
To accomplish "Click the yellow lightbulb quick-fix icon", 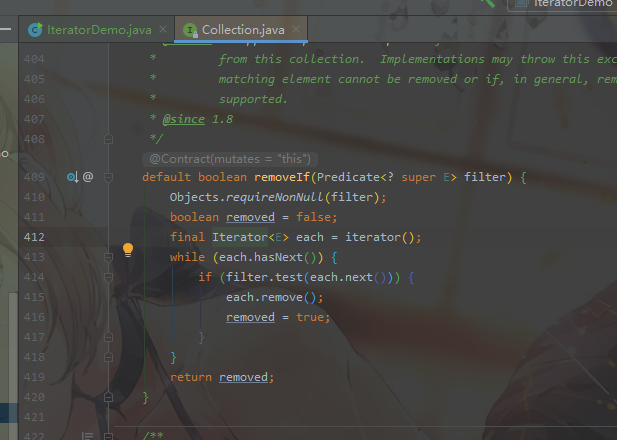I will (128, 250).
